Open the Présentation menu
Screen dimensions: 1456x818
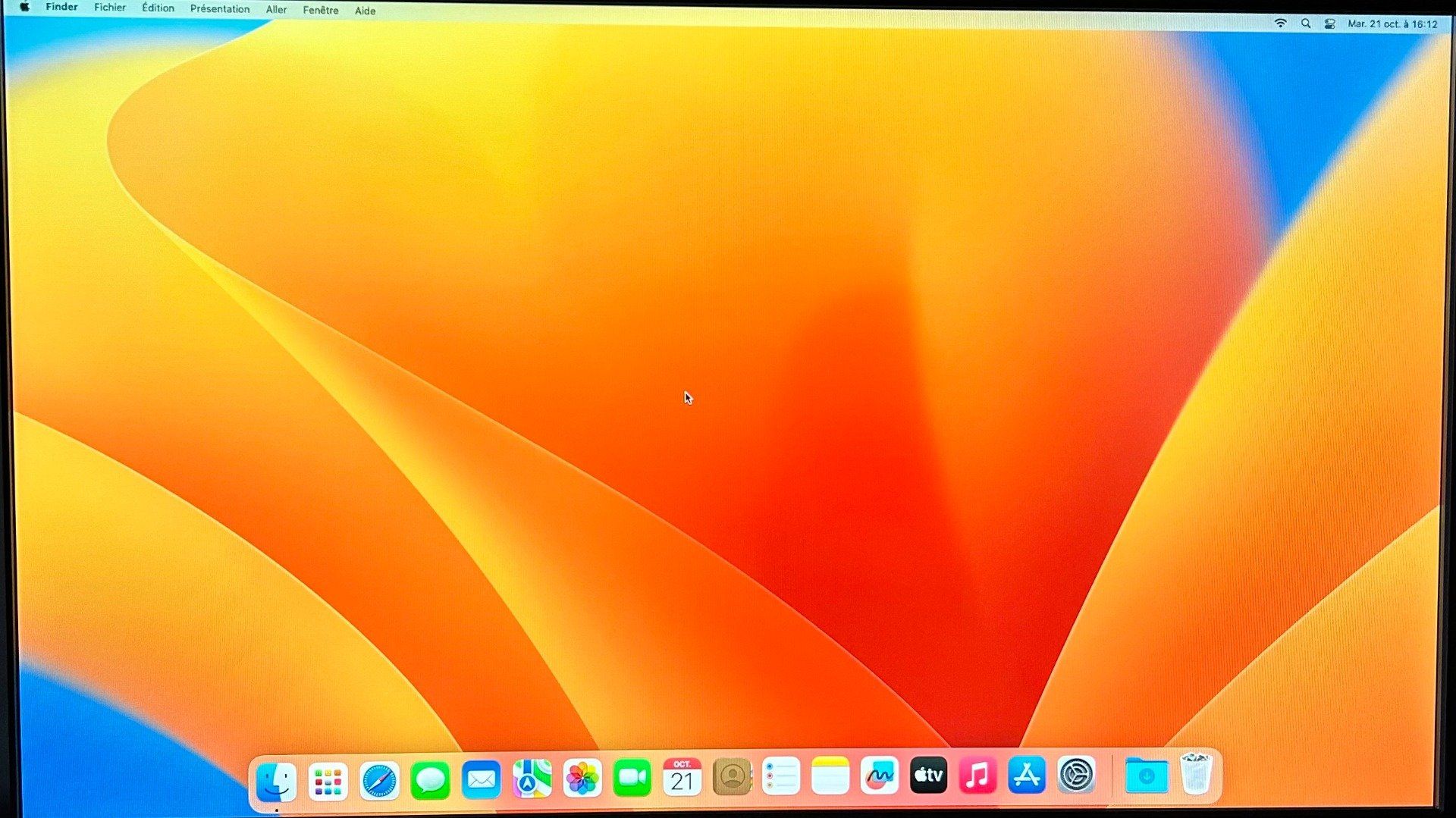(220, 9)
